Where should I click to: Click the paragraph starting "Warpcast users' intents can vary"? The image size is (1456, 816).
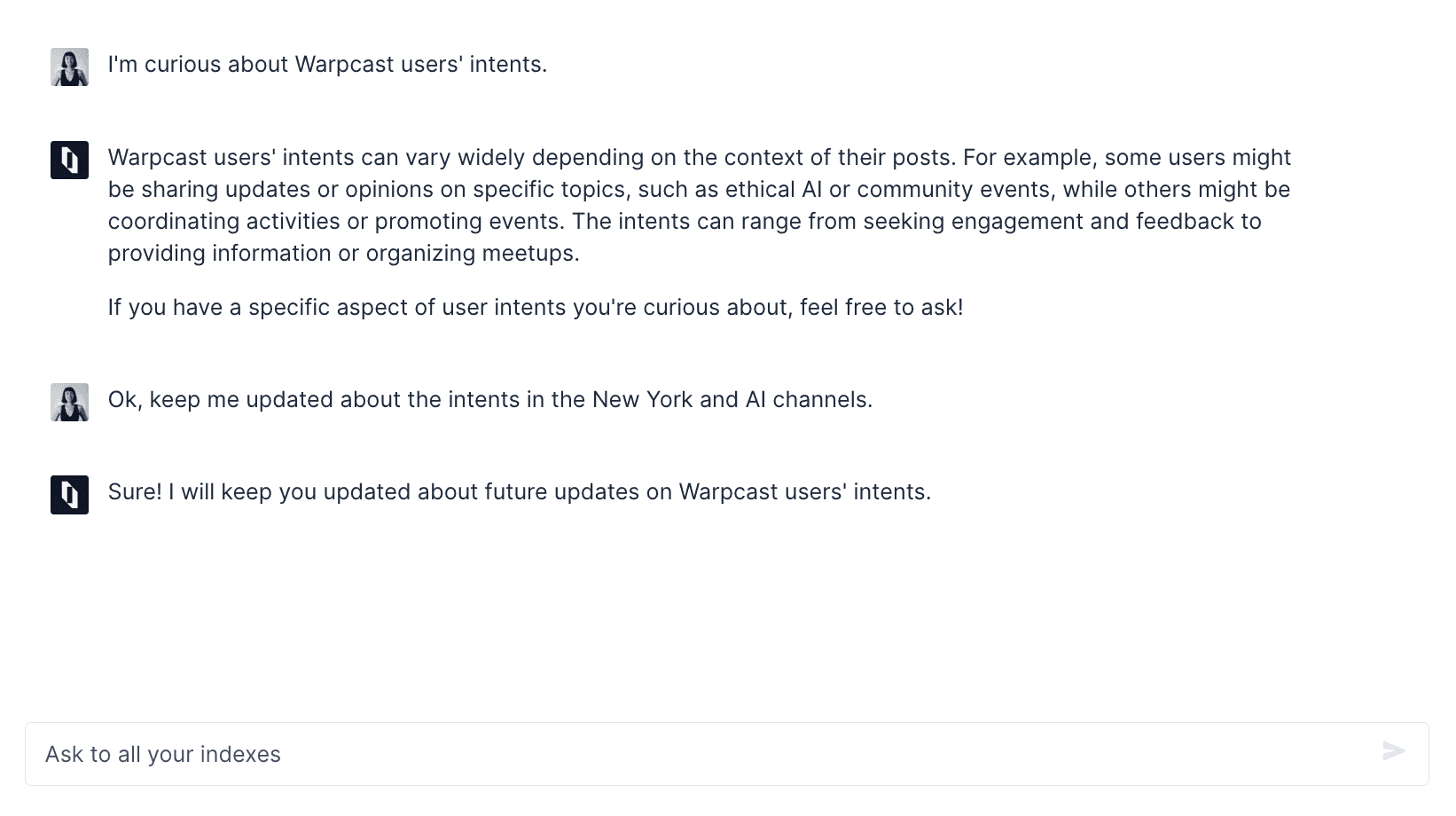(699, 205)
